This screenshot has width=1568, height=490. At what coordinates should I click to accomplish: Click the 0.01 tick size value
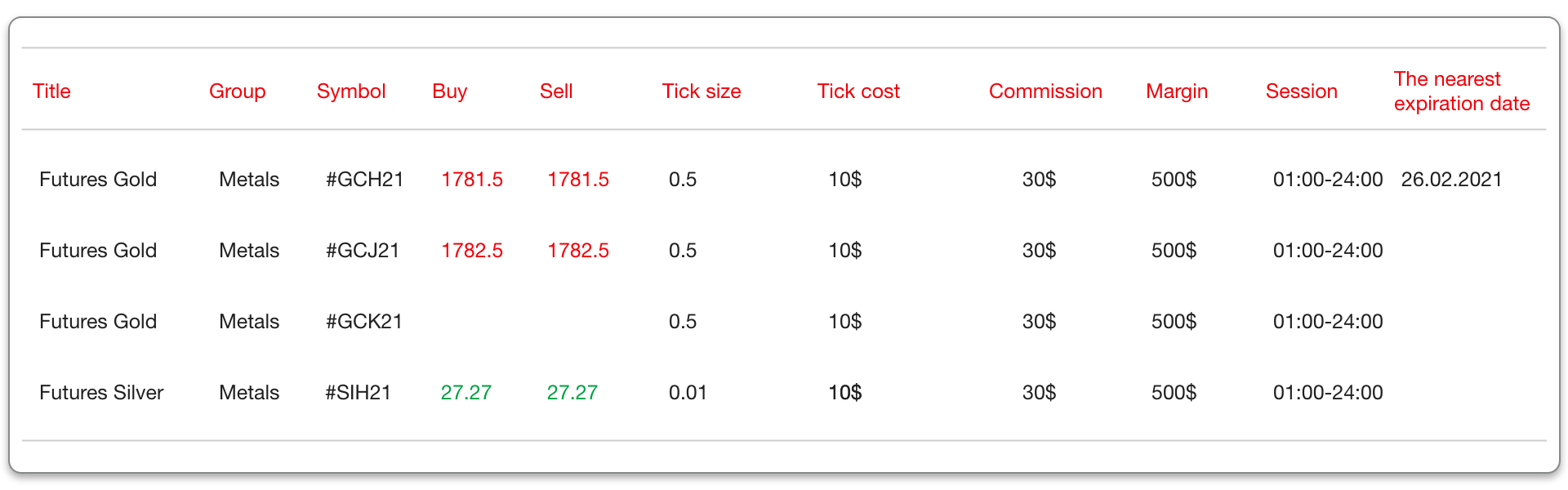688,392
